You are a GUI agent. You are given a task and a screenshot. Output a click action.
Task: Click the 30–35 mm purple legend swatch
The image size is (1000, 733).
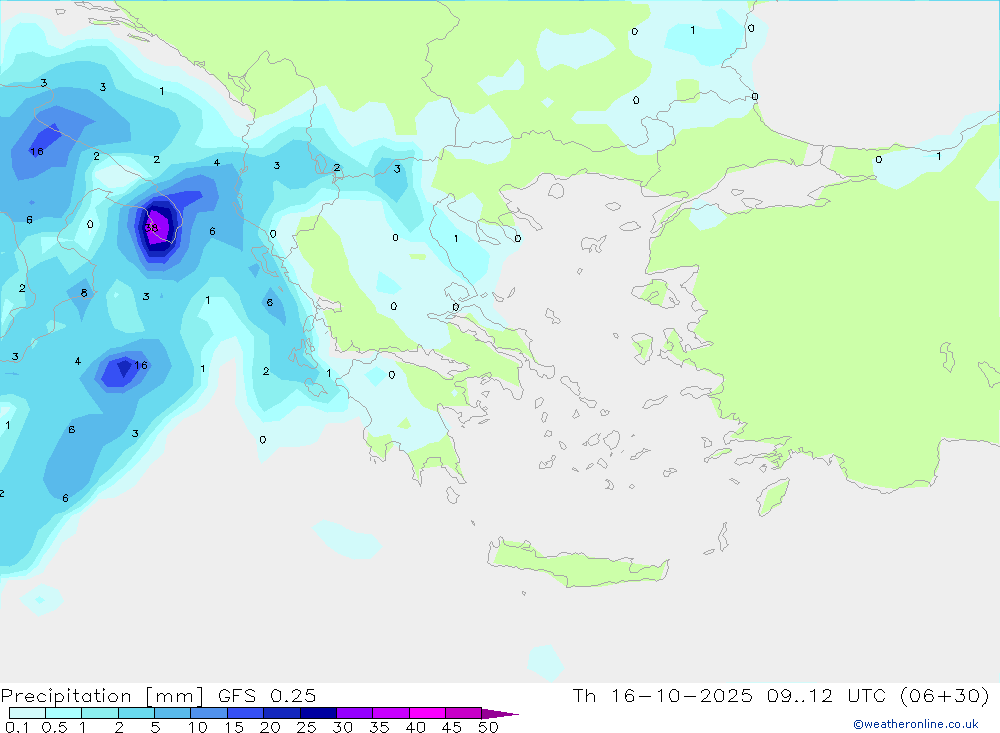pyautogui.click(x=354, y=713)
